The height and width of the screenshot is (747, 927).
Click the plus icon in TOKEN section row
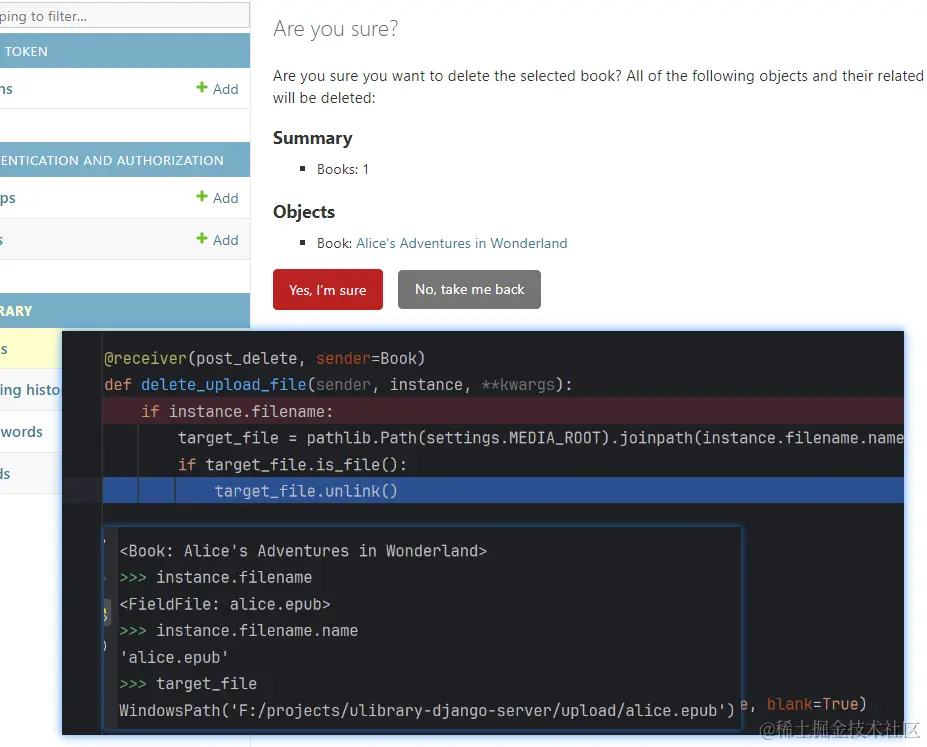coord(202,87)
